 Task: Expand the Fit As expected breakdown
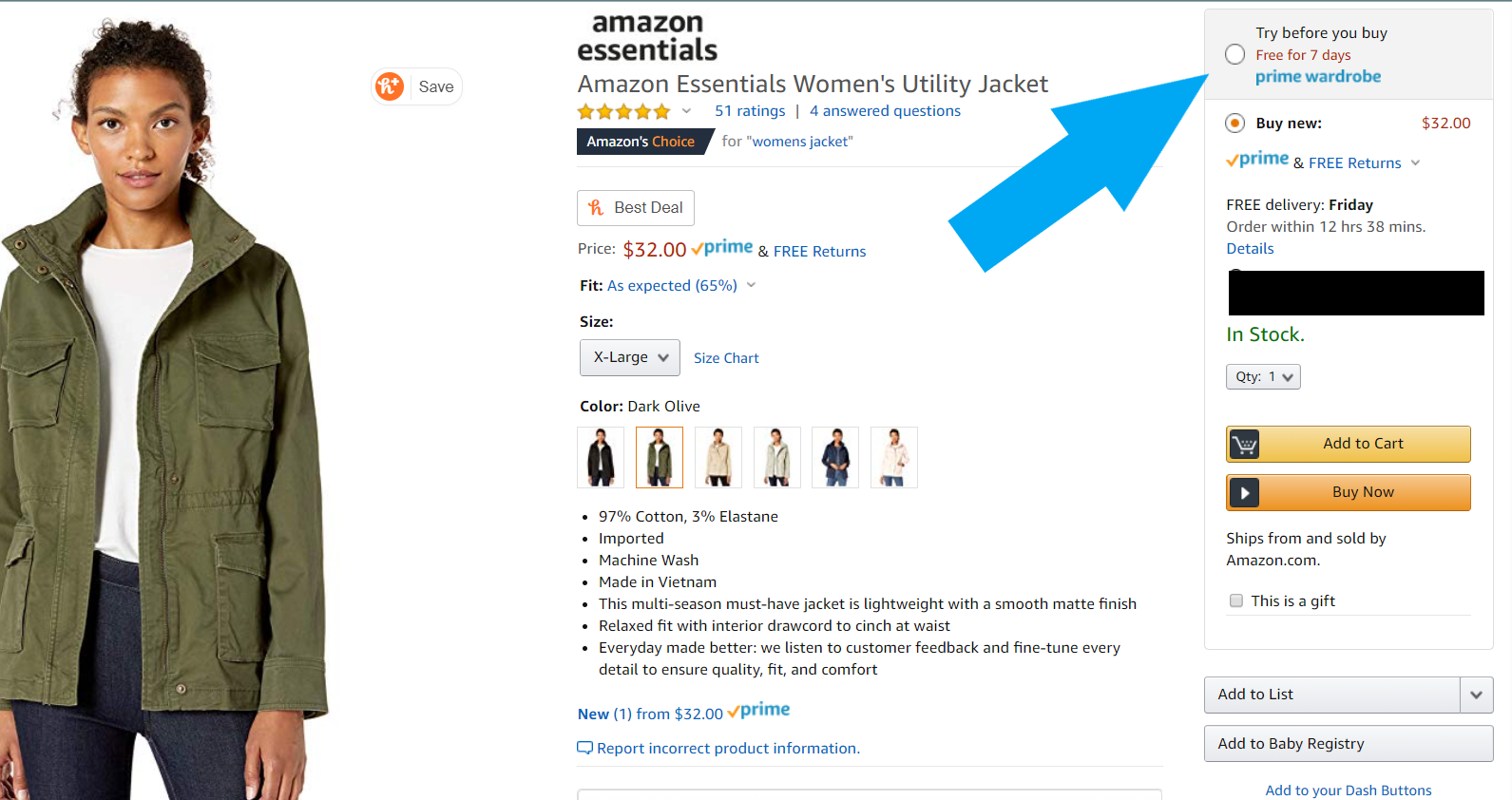coord(750,284)
